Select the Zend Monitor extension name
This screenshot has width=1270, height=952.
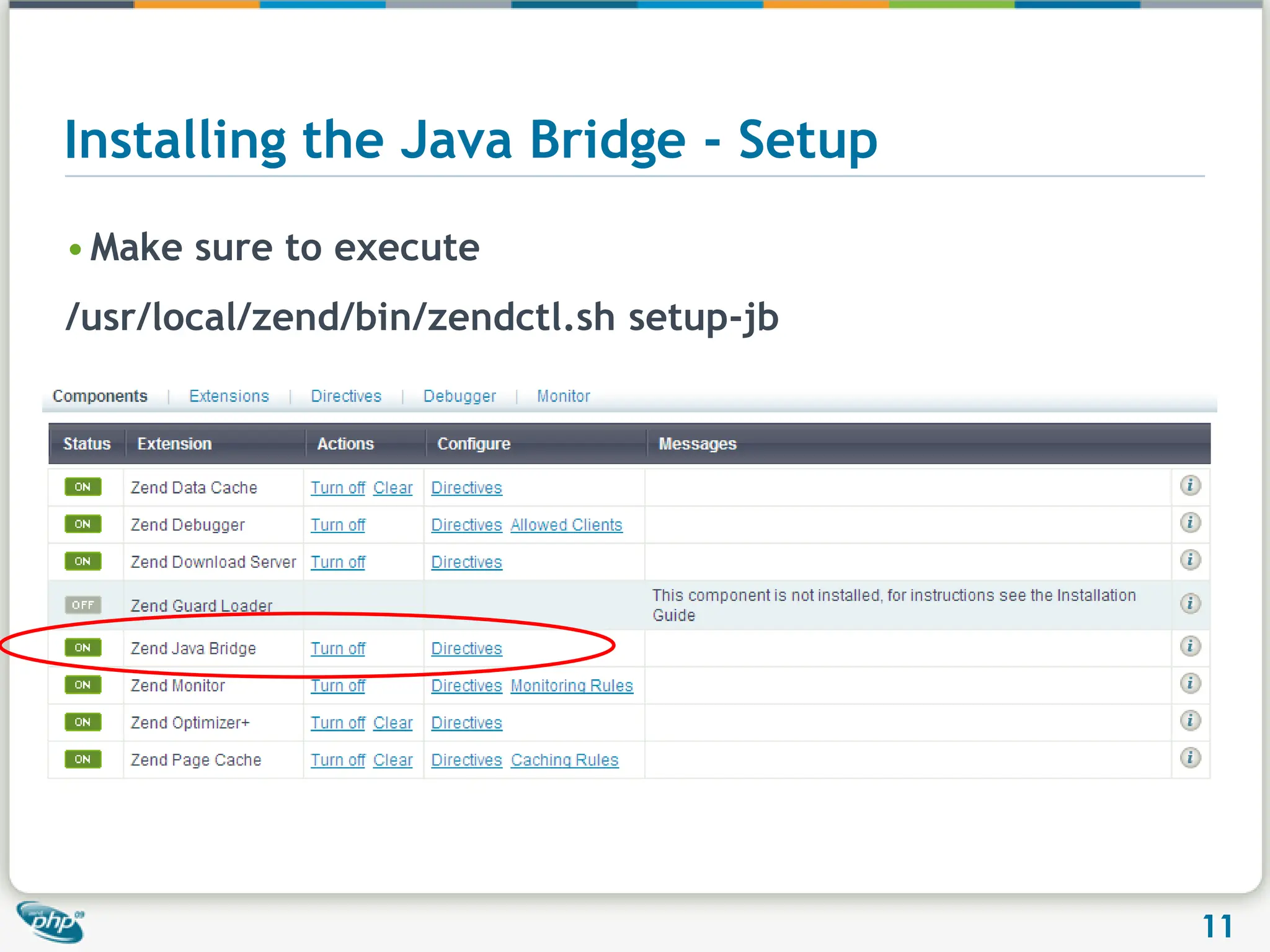[177, 685]
